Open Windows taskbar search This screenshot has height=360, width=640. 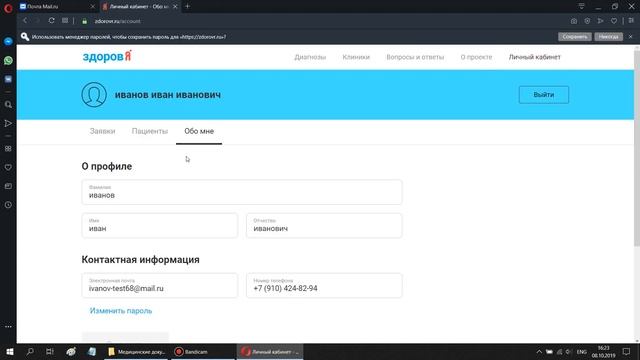point(30,352)
